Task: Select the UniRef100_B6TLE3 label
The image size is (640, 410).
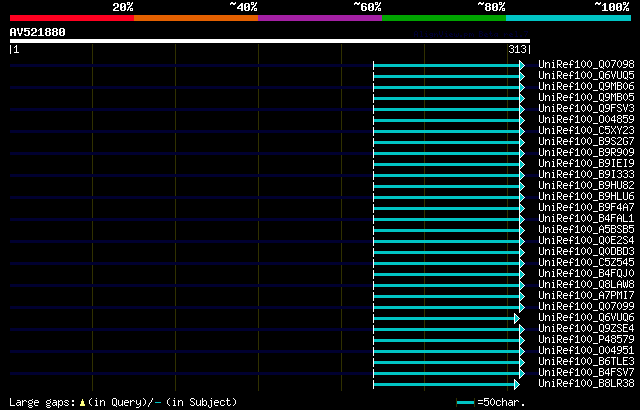Action: point(586,362)
